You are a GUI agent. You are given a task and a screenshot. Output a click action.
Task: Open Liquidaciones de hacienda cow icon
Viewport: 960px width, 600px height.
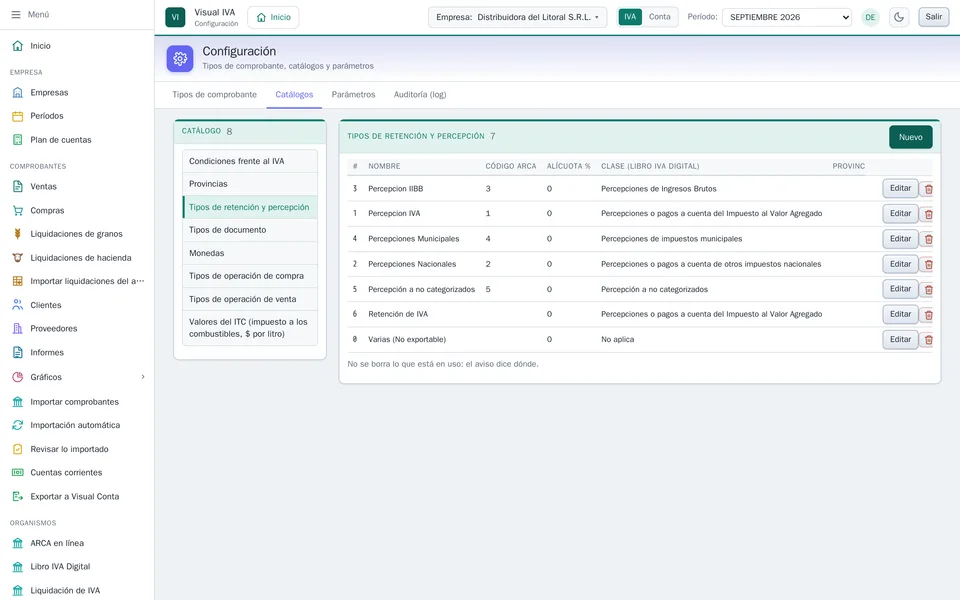tap(18, 258)
